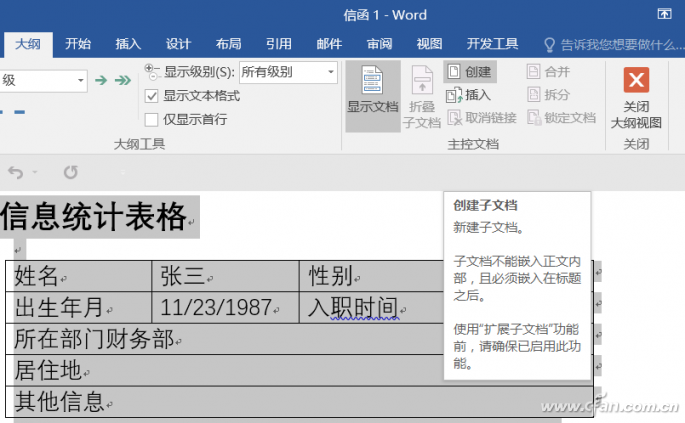Viewport: 685px width, 423px height.
Task: Open the 显示级别 所有级别 dropdown
Action: tap(288, 72)
